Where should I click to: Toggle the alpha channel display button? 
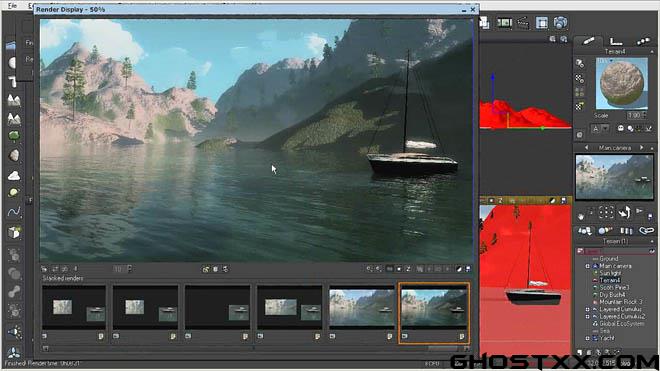coord(399,269)
